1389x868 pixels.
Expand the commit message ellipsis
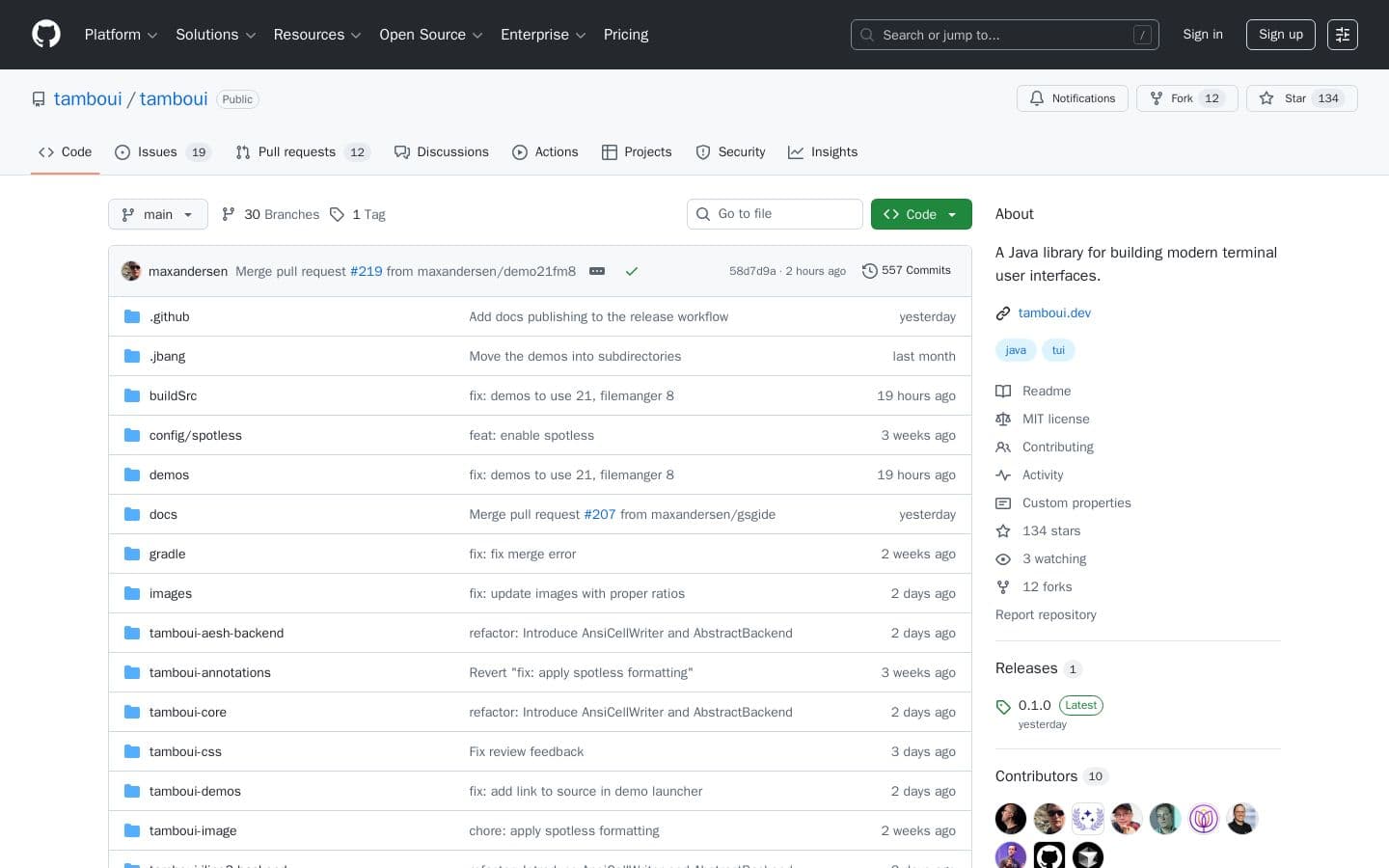click(597, 271)
